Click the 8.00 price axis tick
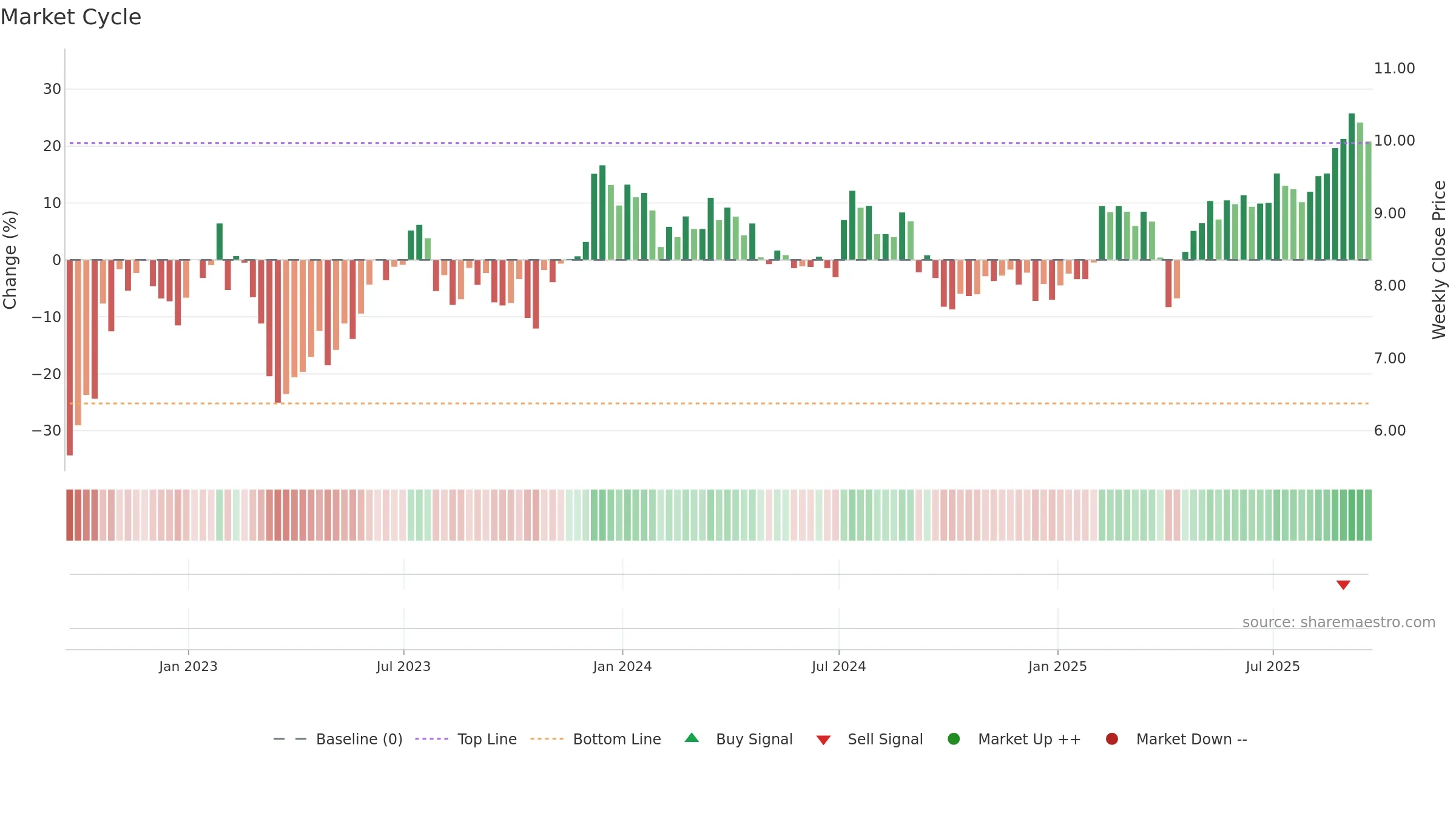 pyautogui.click(x=1390, y=285)
